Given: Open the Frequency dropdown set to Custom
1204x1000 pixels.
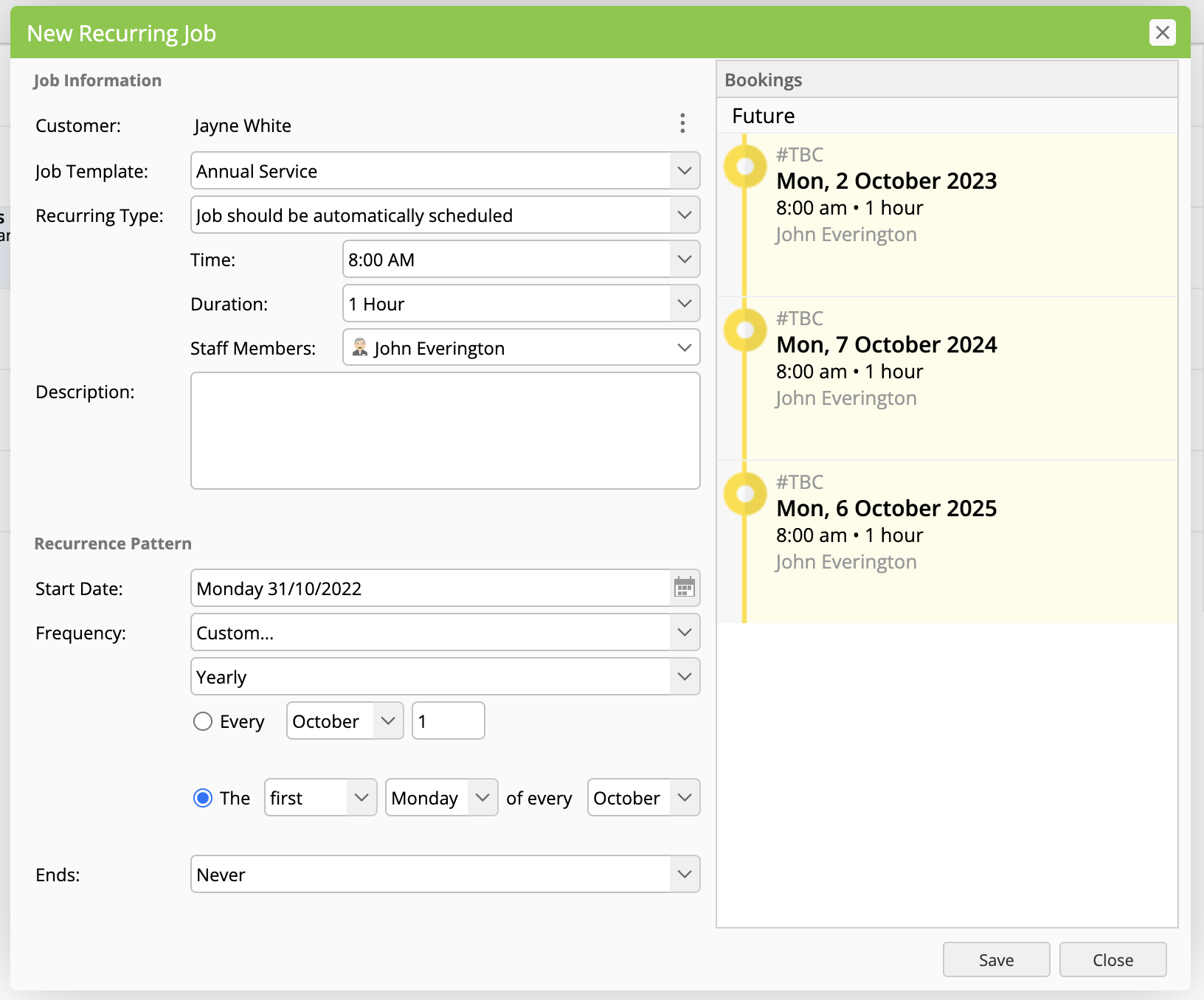Looking at the screenshot, I should [x=445, y=633].
